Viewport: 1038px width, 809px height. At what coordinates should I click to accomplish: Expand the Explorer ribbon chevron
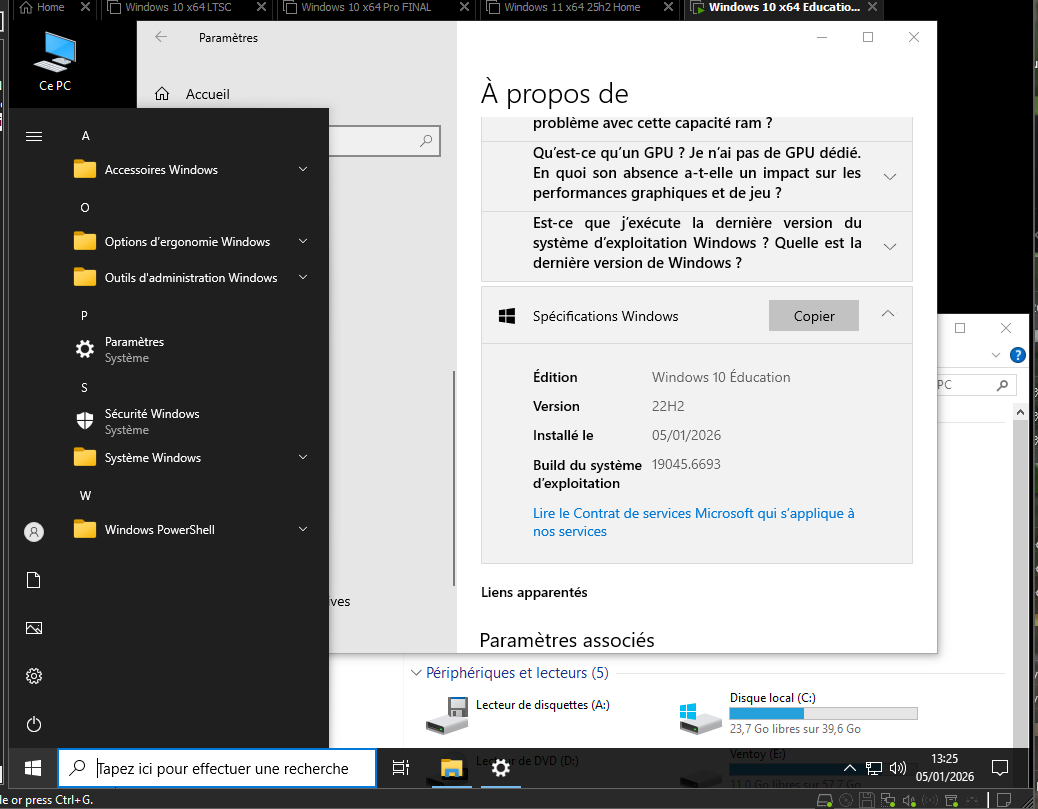tap(996, 356)
